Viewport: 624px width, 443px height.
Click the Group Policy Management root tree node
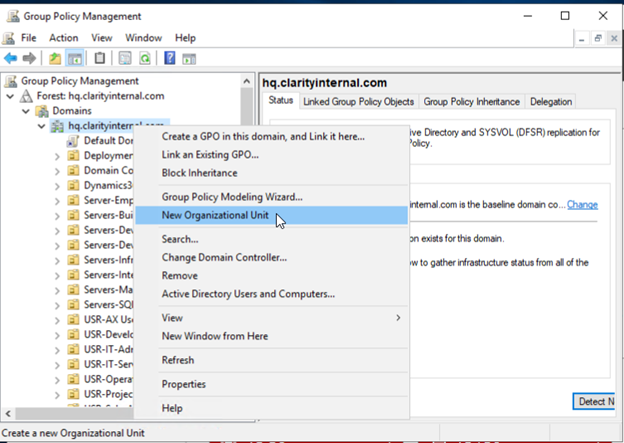point(80,81)
